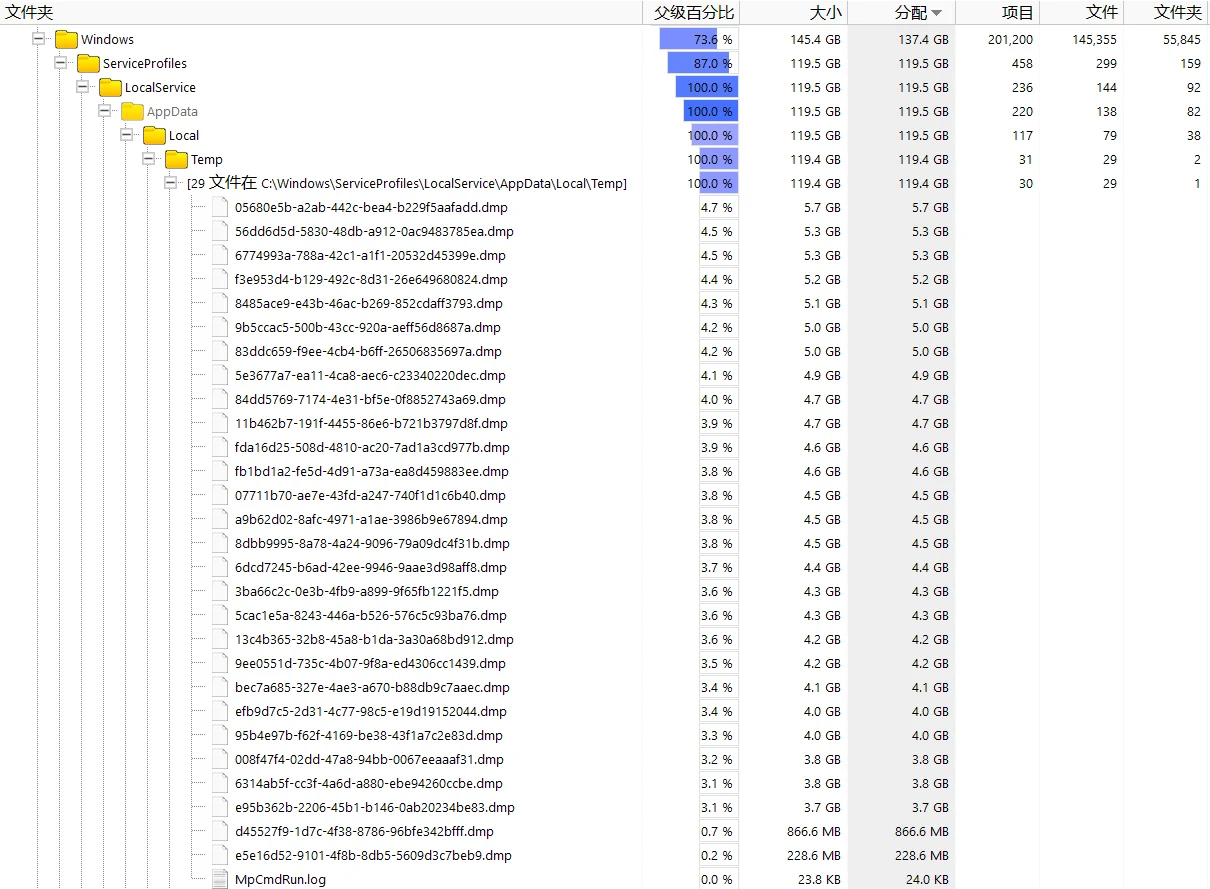Select 13c4b365-32b8-45a8-b1da-3a30a68bd912.dmp
This screenshot has width=1210, height=889.
click(374, 639)
